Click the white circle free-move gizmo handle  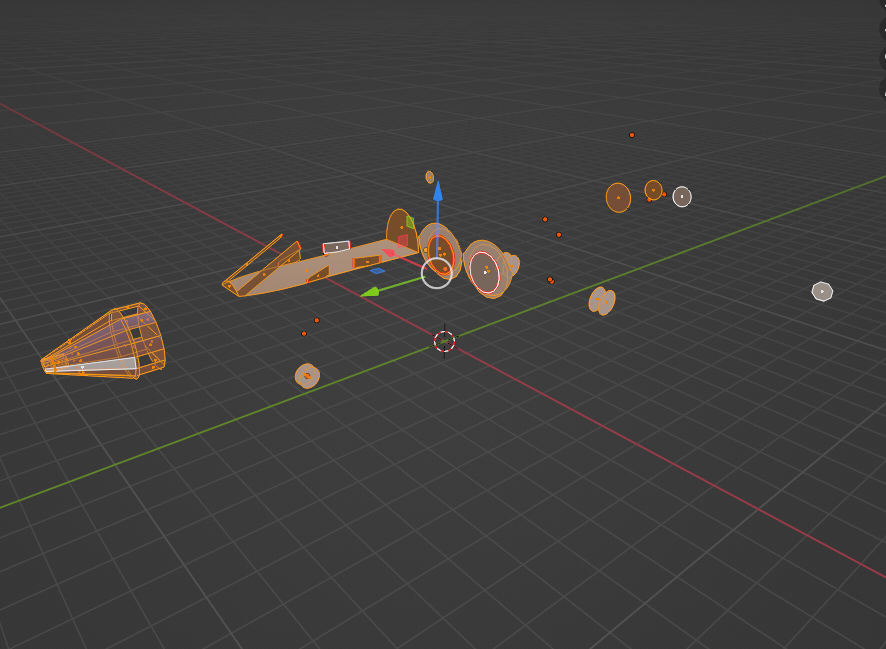point(437,273)
